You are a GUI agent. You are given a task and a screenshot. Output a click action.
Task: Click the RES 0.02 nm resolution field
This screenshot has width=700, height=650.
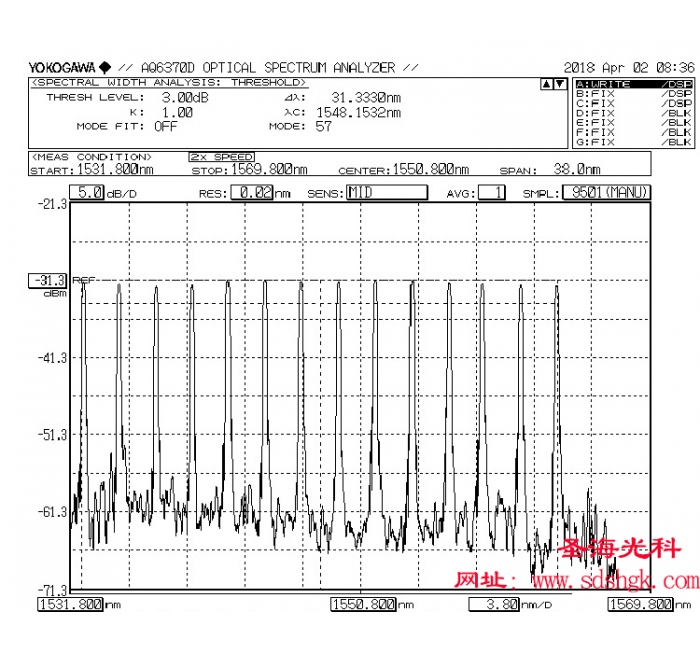tap(251, 193)
